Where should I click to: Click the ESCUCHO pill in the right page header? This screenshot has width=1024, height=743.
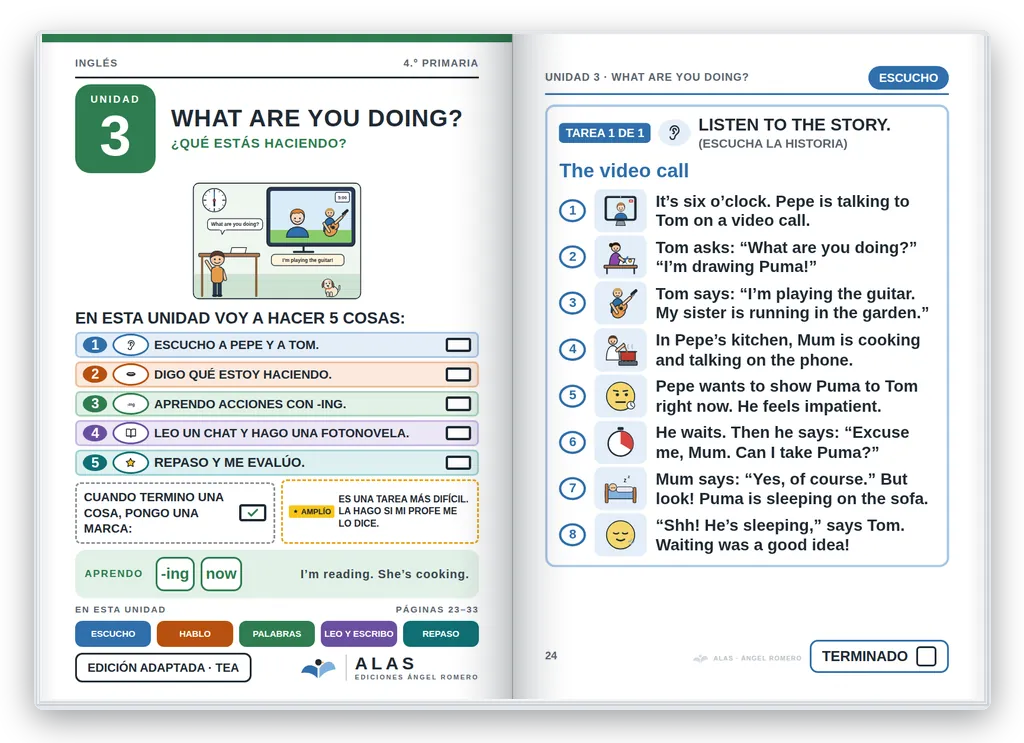(x=908, y=78)
